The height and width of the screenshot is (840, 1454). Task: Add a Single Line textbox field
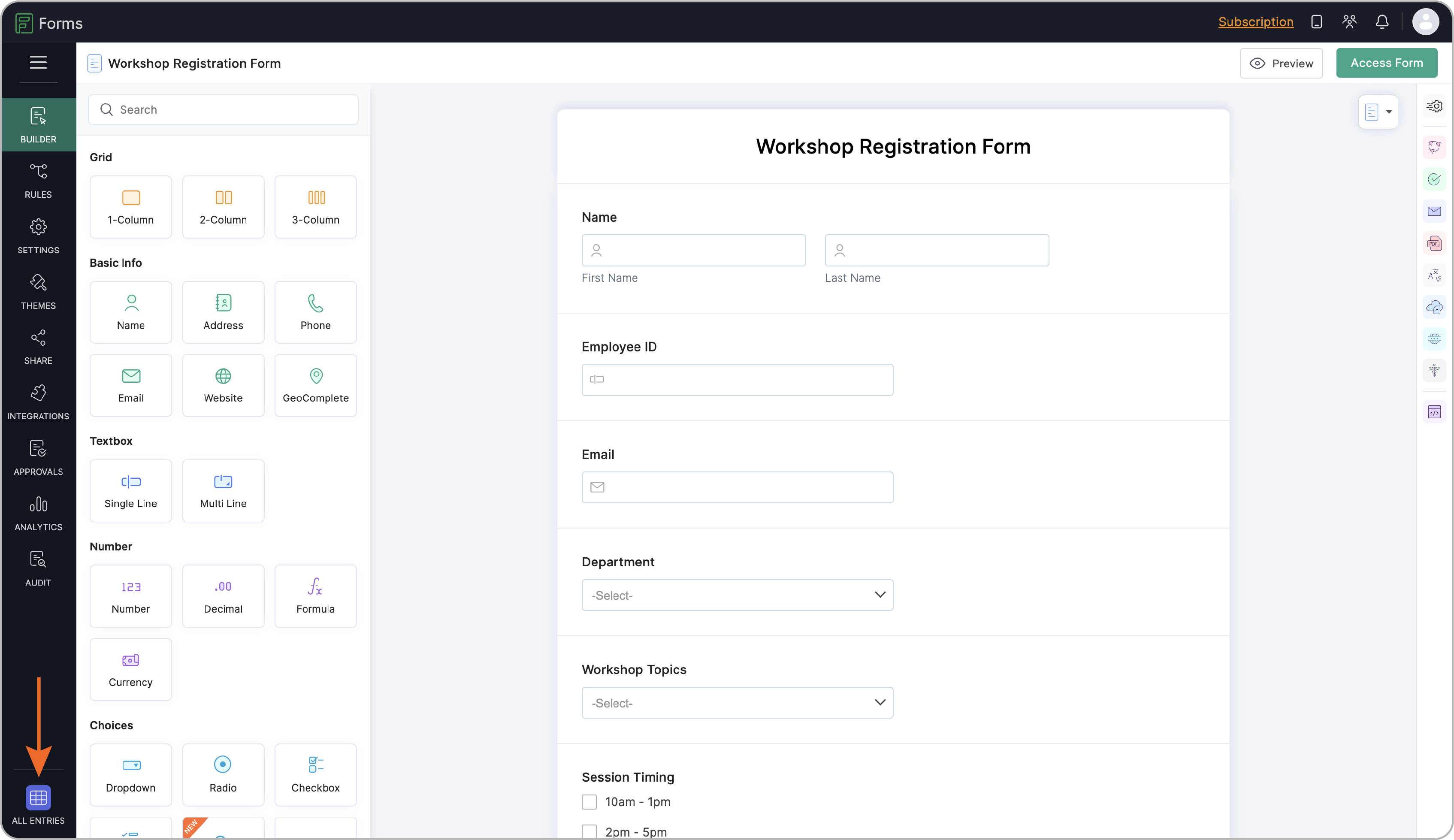[x=130, y=490]
